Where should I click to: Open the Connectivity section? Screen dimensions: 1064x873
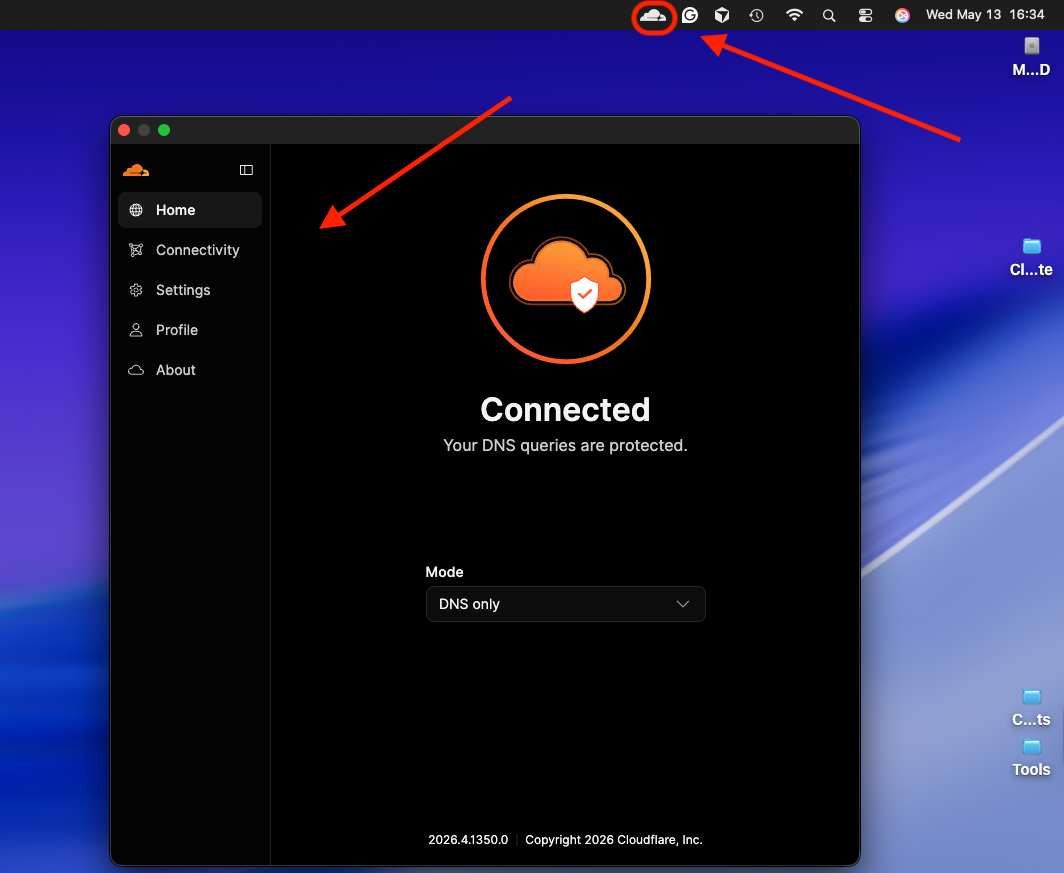(x=190, y=250)
